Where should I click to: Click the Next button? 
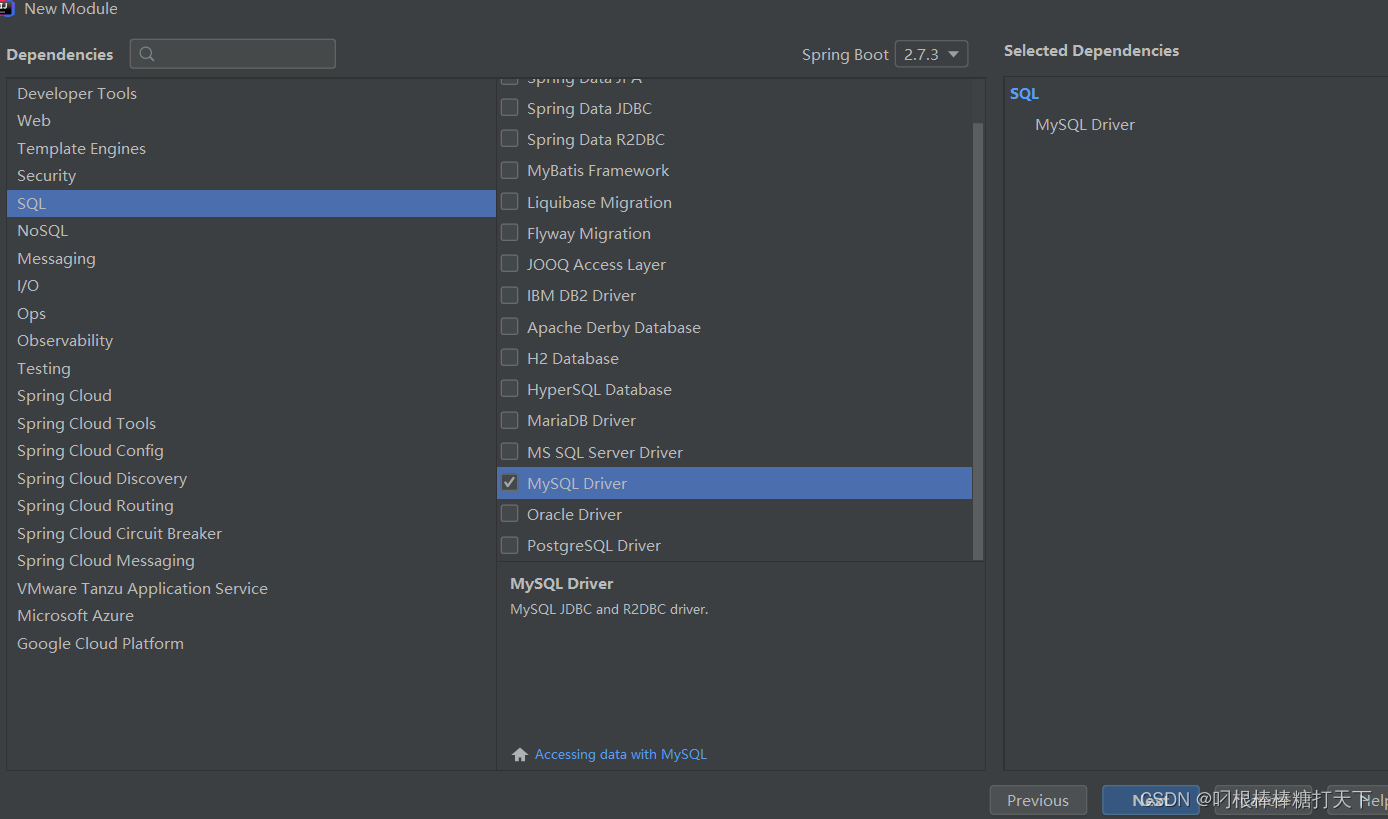point(1150,800)
